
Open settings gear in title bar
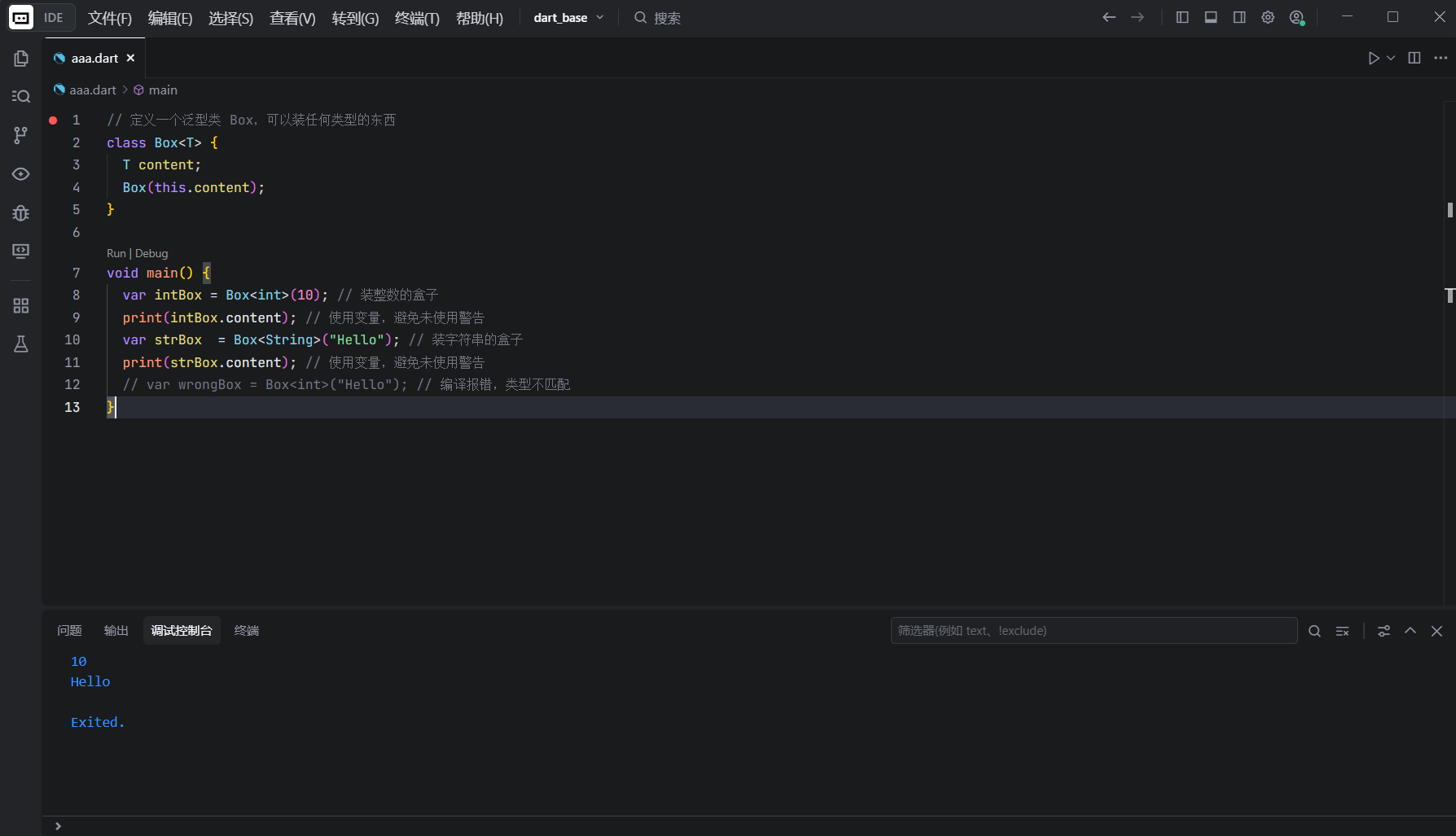click(1268, 17)
